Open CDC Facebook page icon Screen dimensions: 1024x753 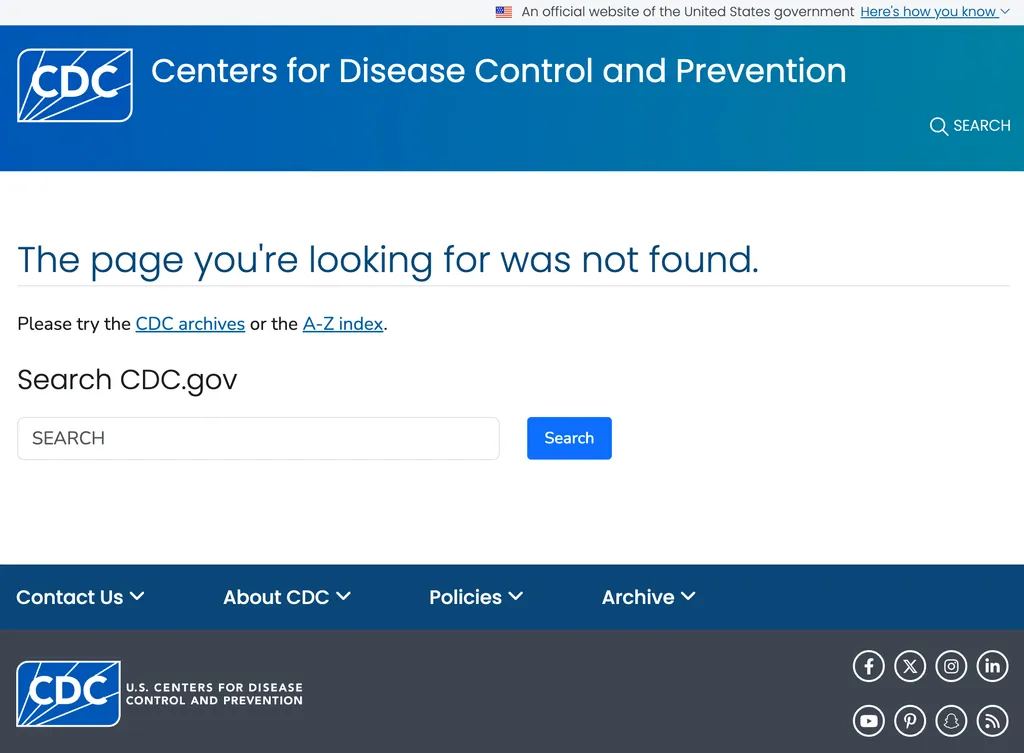point(868,666)
